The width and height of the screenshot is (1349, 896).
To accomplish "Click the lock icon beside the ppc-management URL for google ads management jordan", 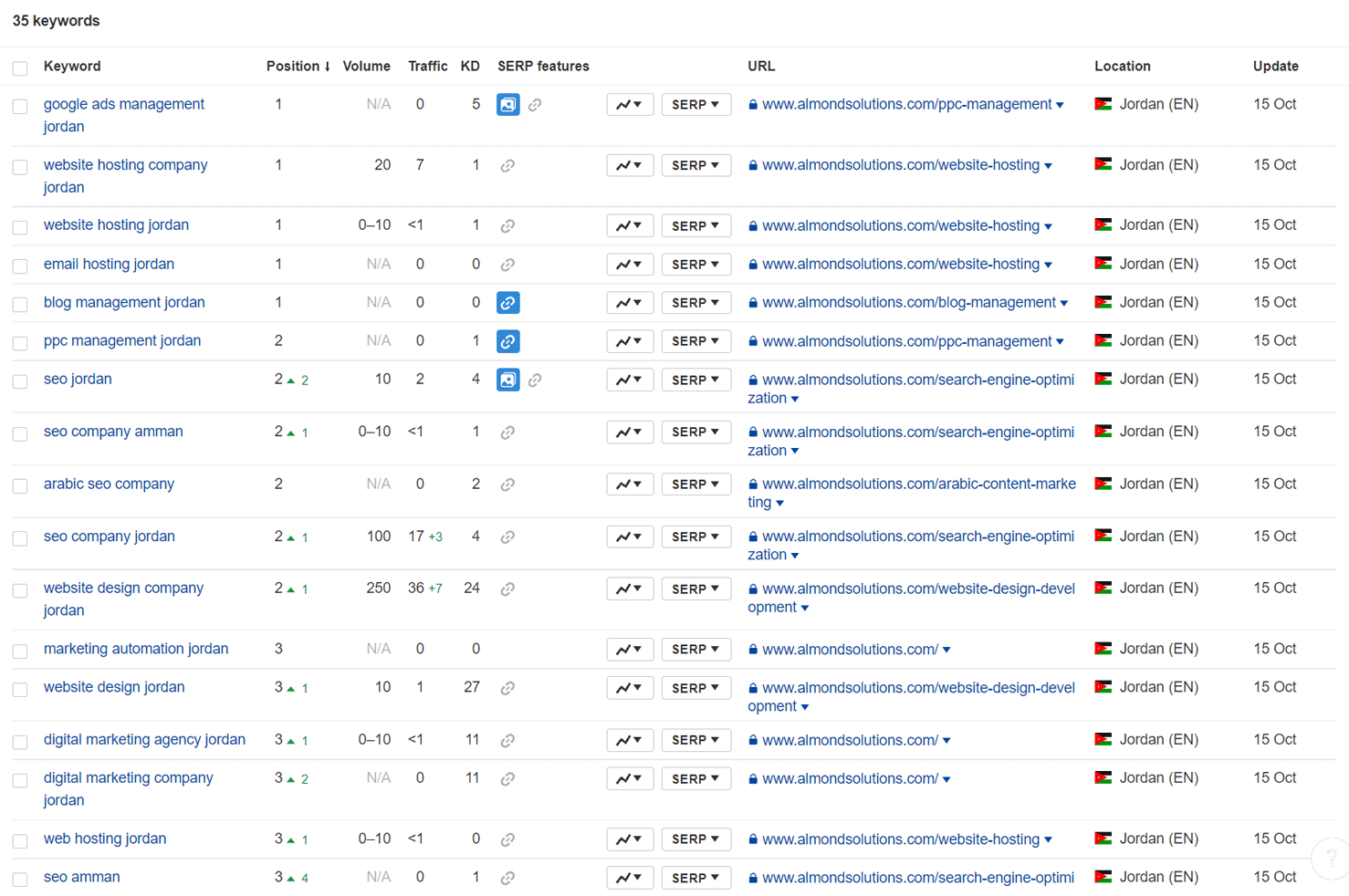I will coord(753,105).
